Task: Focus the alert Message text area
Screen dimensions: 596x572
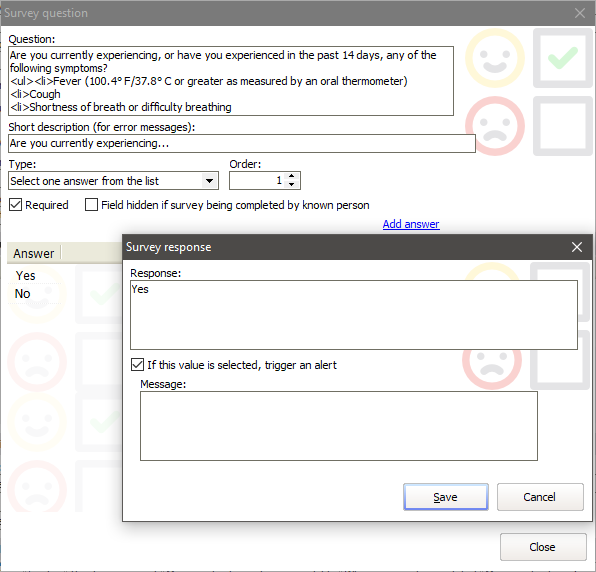Action: coord(339,426)
